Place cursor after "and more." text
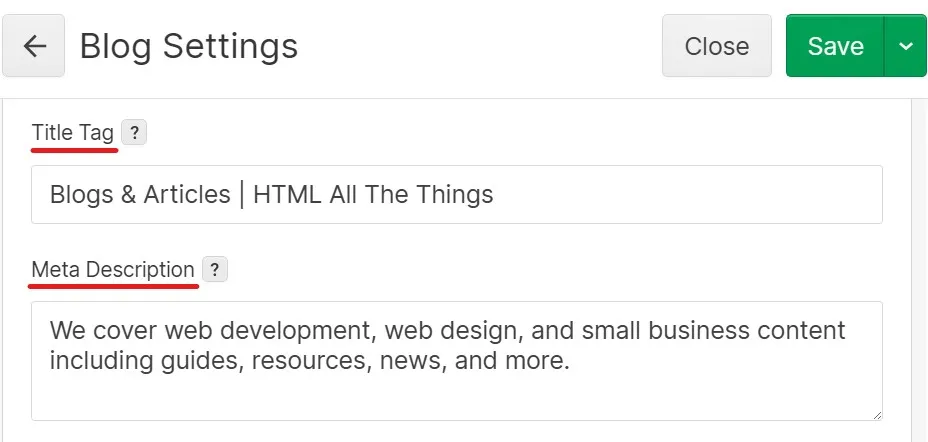This screenshot has height=442, width=928. tap(570, 360)
